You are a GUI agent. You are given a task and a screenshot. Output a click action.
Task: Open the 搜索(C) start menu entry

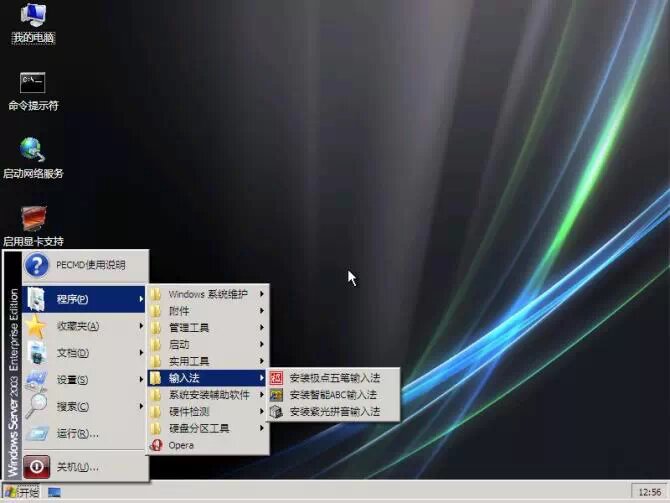pyautogui.click(x=84, y=406)
